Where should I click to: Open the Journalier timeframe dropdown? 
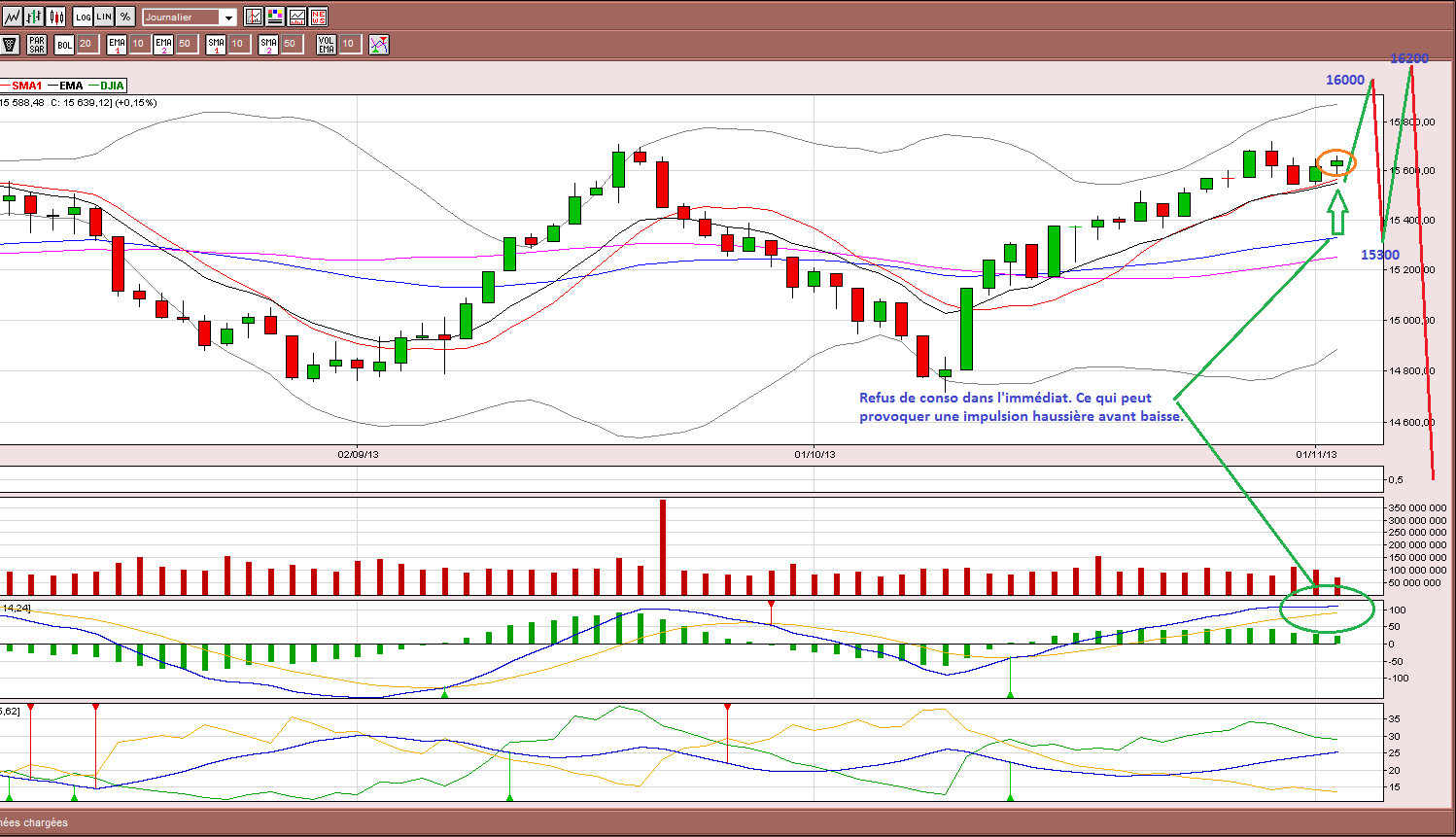tap(190, 17)
